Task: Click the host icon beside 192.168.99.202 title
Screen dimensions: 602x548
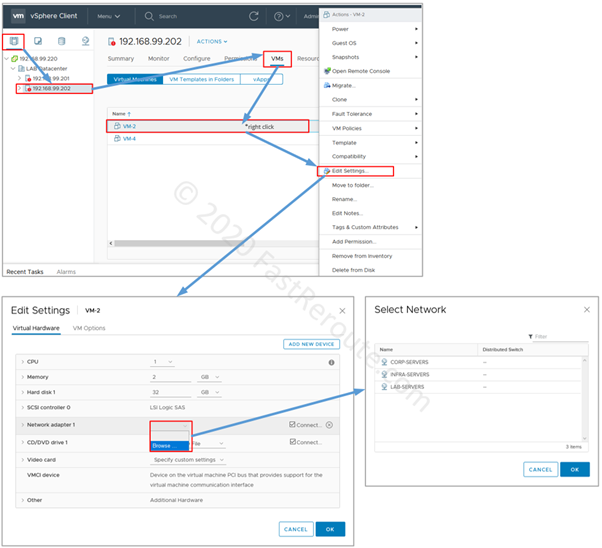Action: tap(111, 41)
